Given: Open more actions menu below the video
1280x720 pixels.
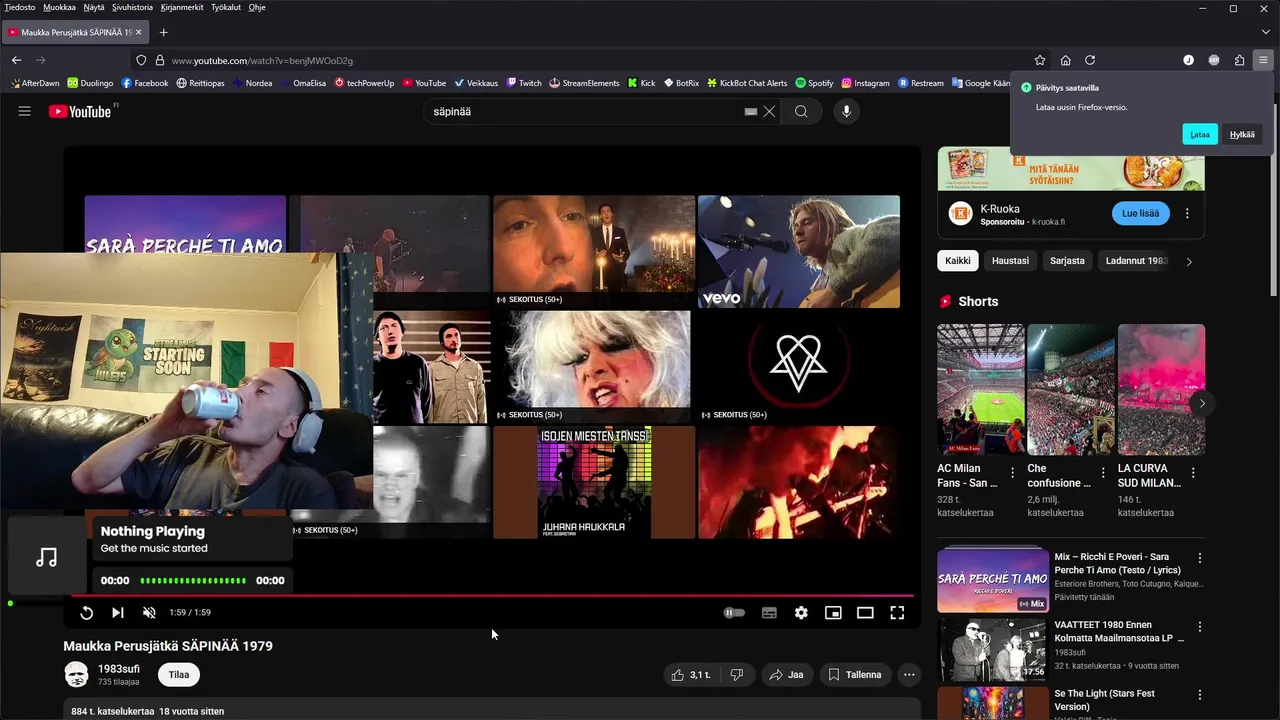Looking at the screenshot, I should [x=909, y=675].
